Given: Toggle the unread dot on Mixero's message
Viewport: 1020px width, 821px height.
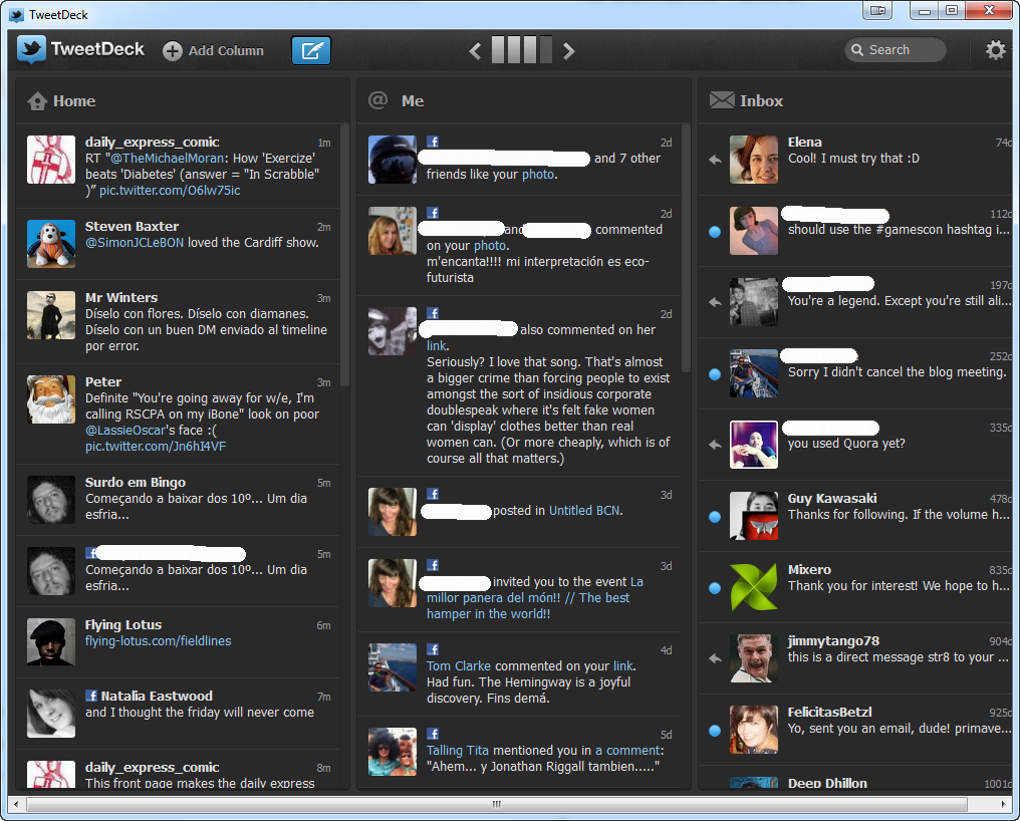Looking at the screenshot, I should coord(715,588).
